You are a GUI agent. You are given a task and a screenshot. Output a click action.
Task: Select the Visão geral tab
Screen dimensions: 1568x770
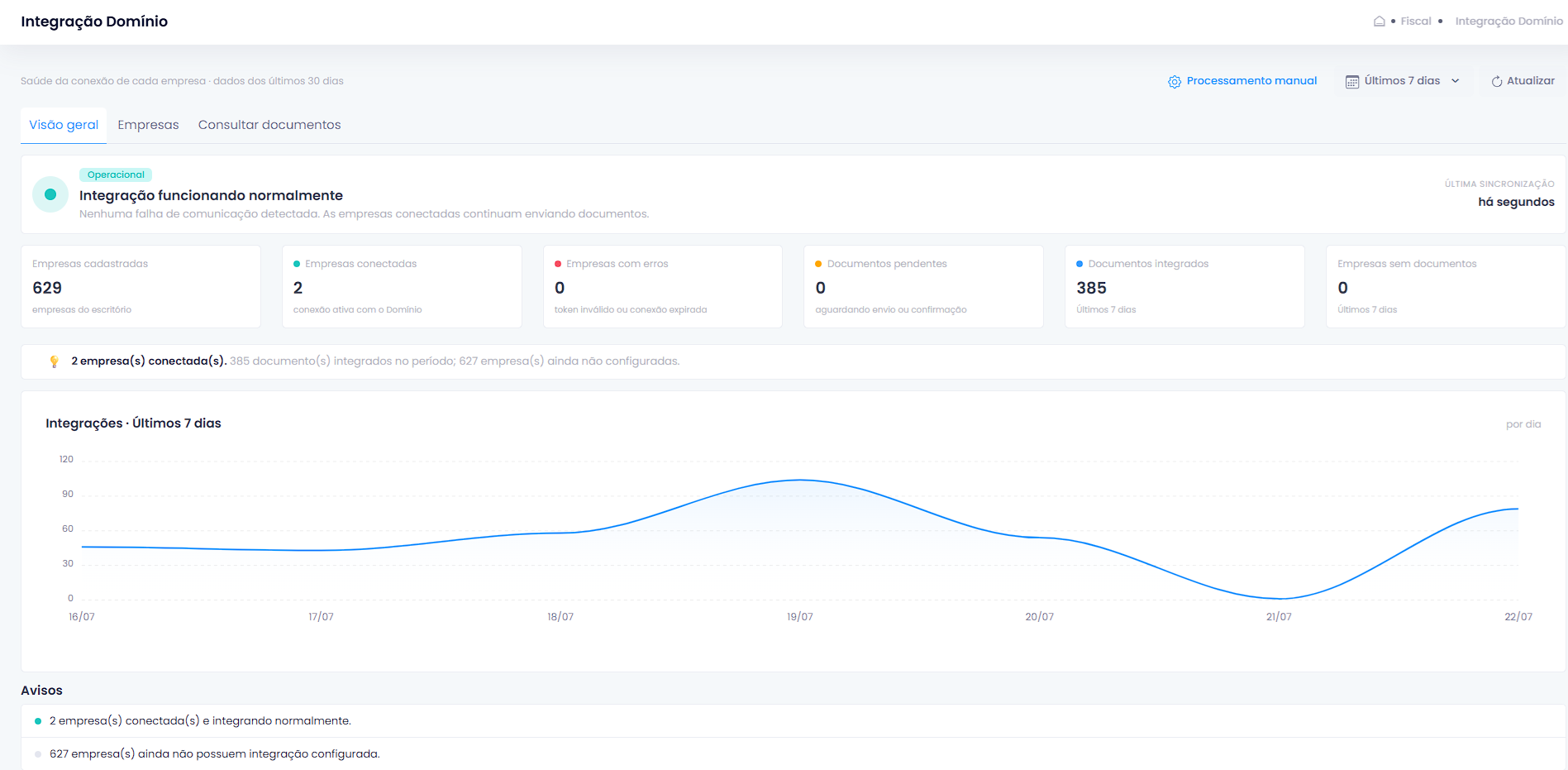[64, 125]
